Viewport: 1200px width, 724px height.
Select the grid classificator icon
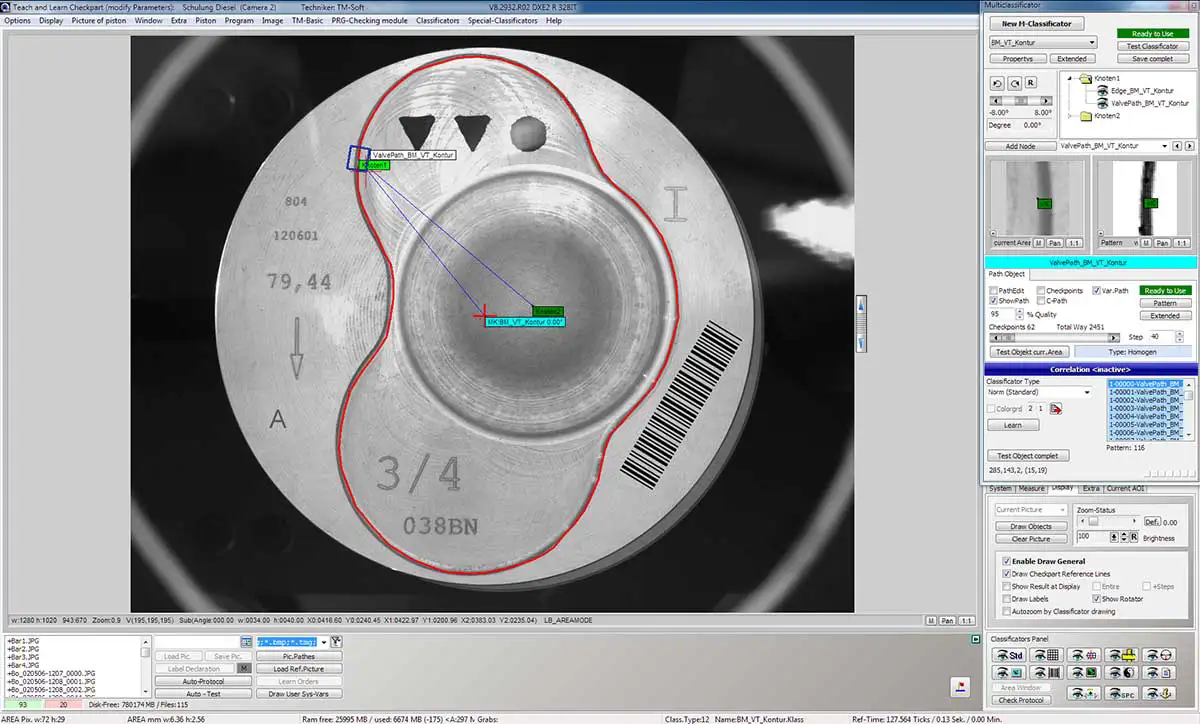click(x=1046, y=655)
